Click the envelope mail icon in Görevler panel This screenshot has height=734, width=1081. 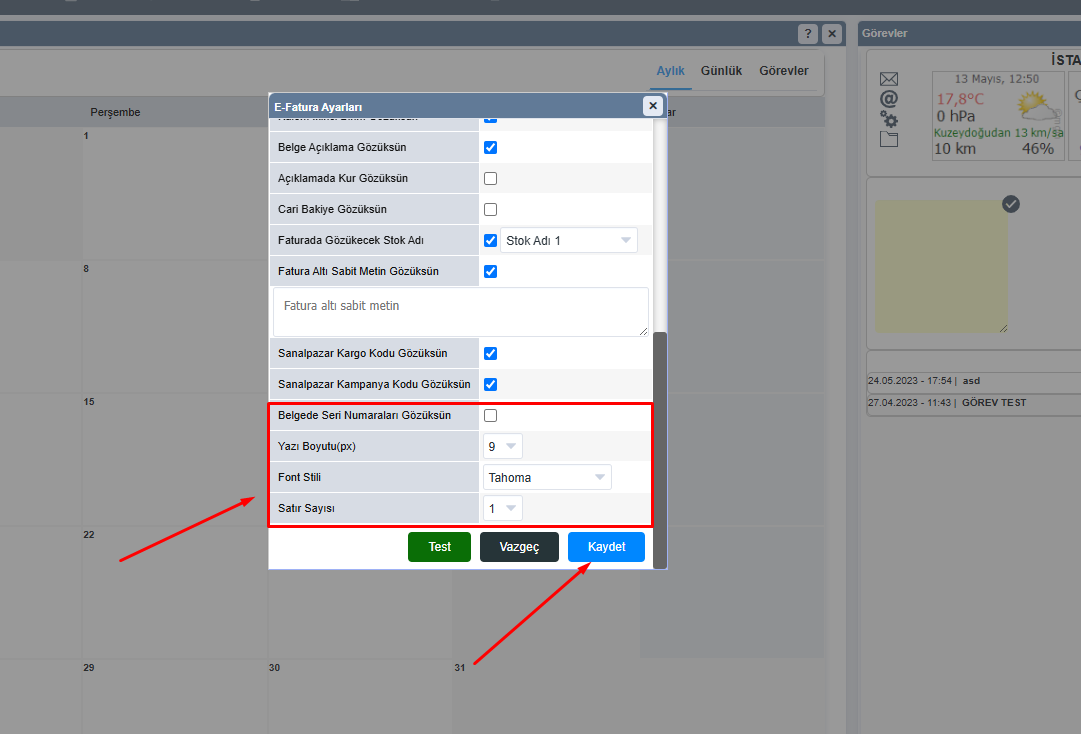point(889,79)
